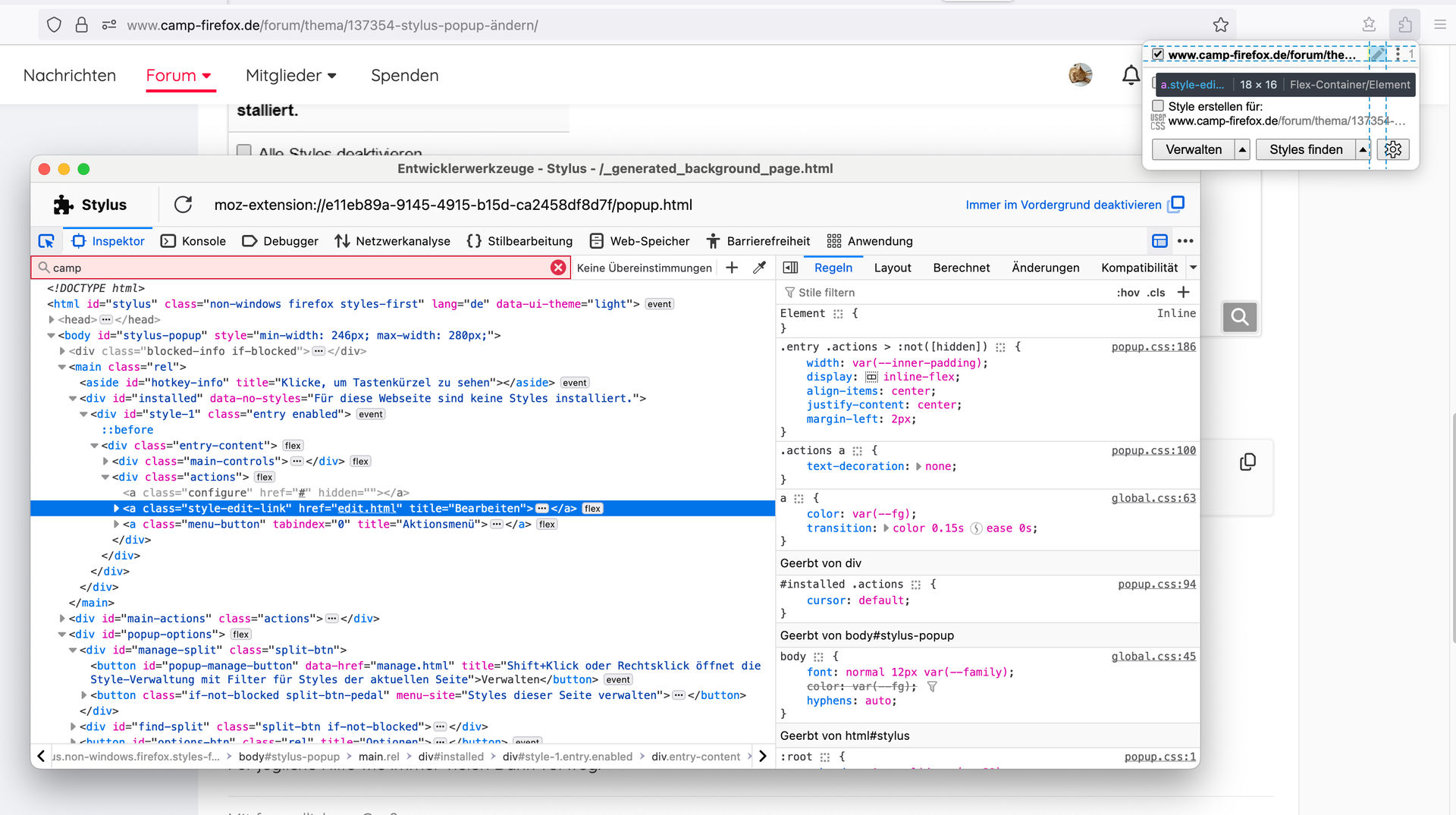Screen dimensions: 1456x815
Task: Click the eyedropper color picker icon
Action: tap(759, 268)
